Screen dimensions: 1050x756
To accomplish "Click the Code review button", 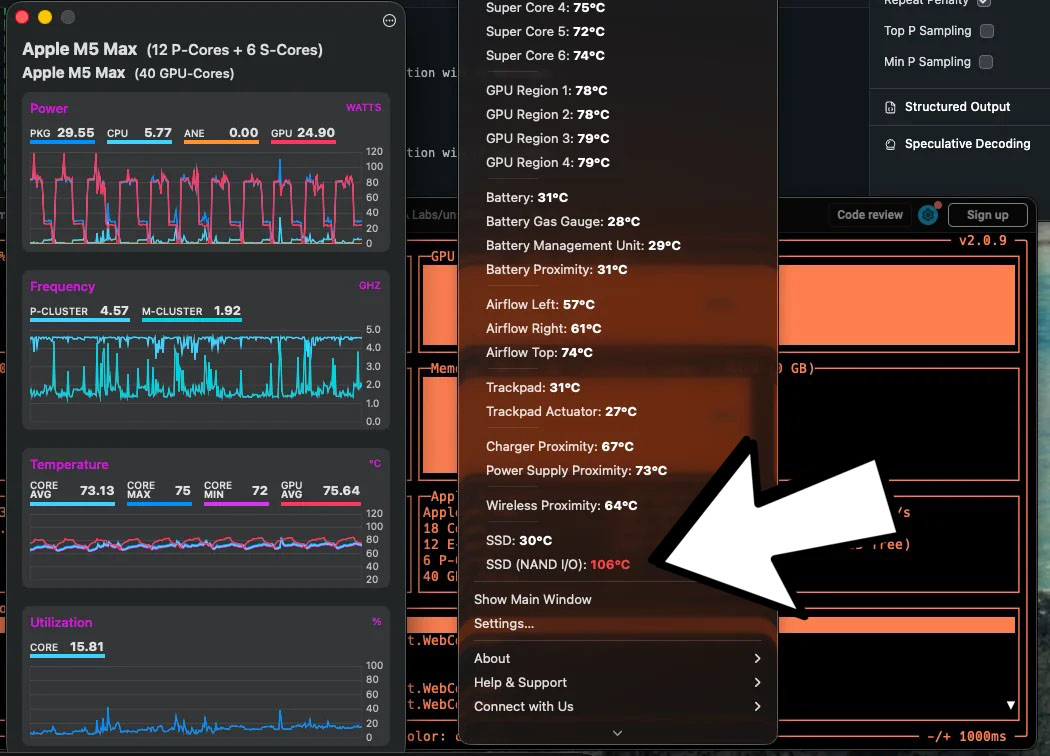I will (x=869, y=214).
